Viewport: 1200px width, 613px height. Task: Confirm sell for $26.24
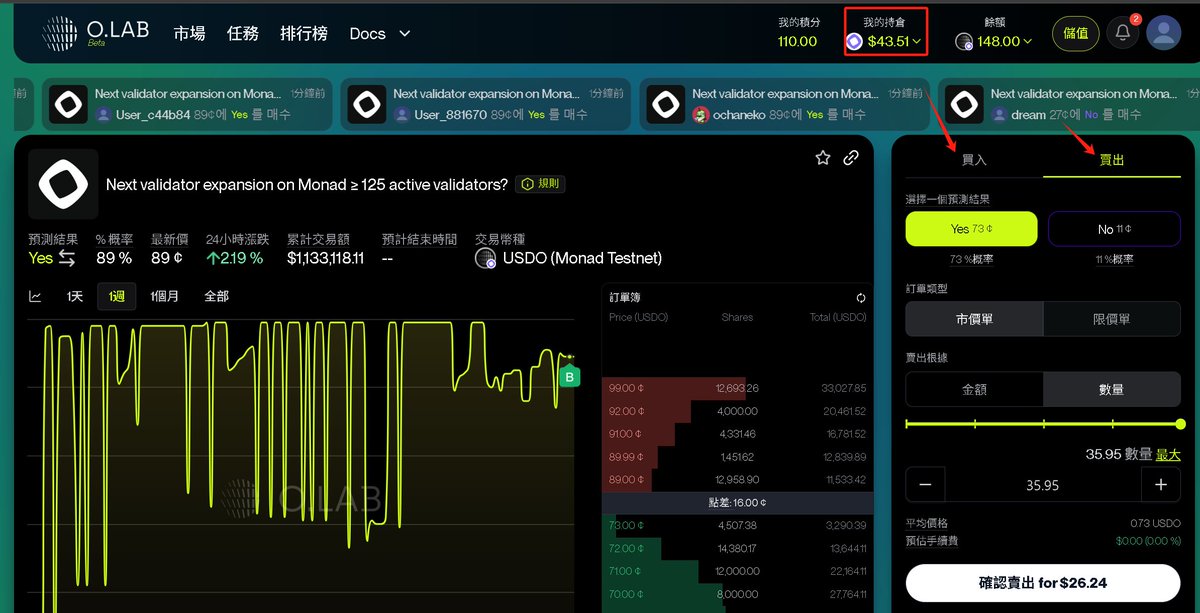1043,582
